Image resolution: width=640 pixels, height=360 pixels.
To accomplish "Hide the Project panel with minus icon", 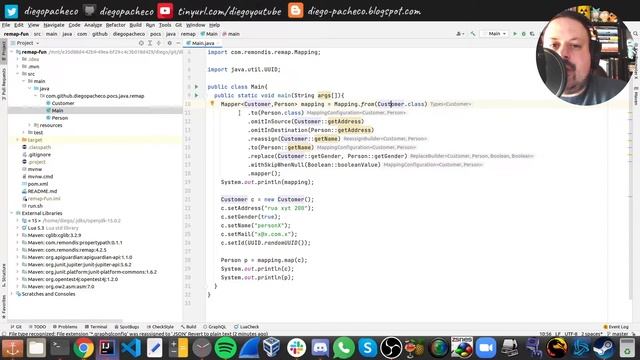I will 178,43.
